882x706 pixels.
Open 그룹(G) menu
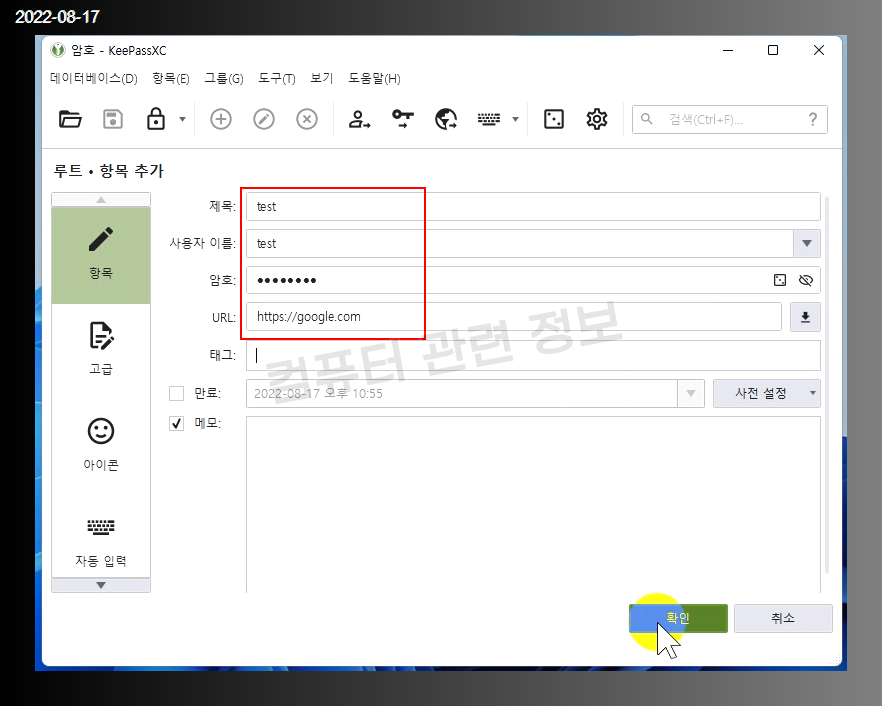[x=224, y=78]
